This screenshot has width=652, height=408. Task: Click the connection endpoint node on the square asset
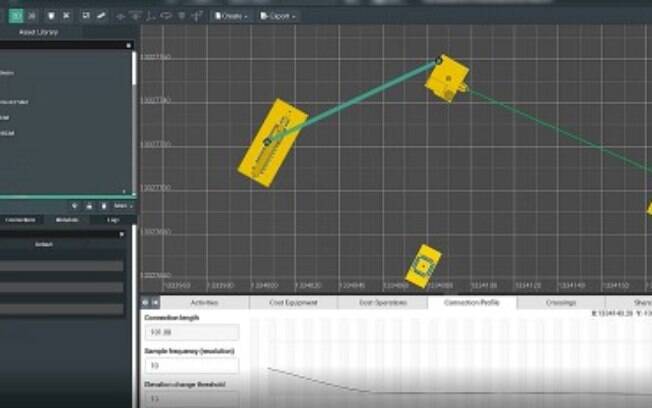point(438,61)
